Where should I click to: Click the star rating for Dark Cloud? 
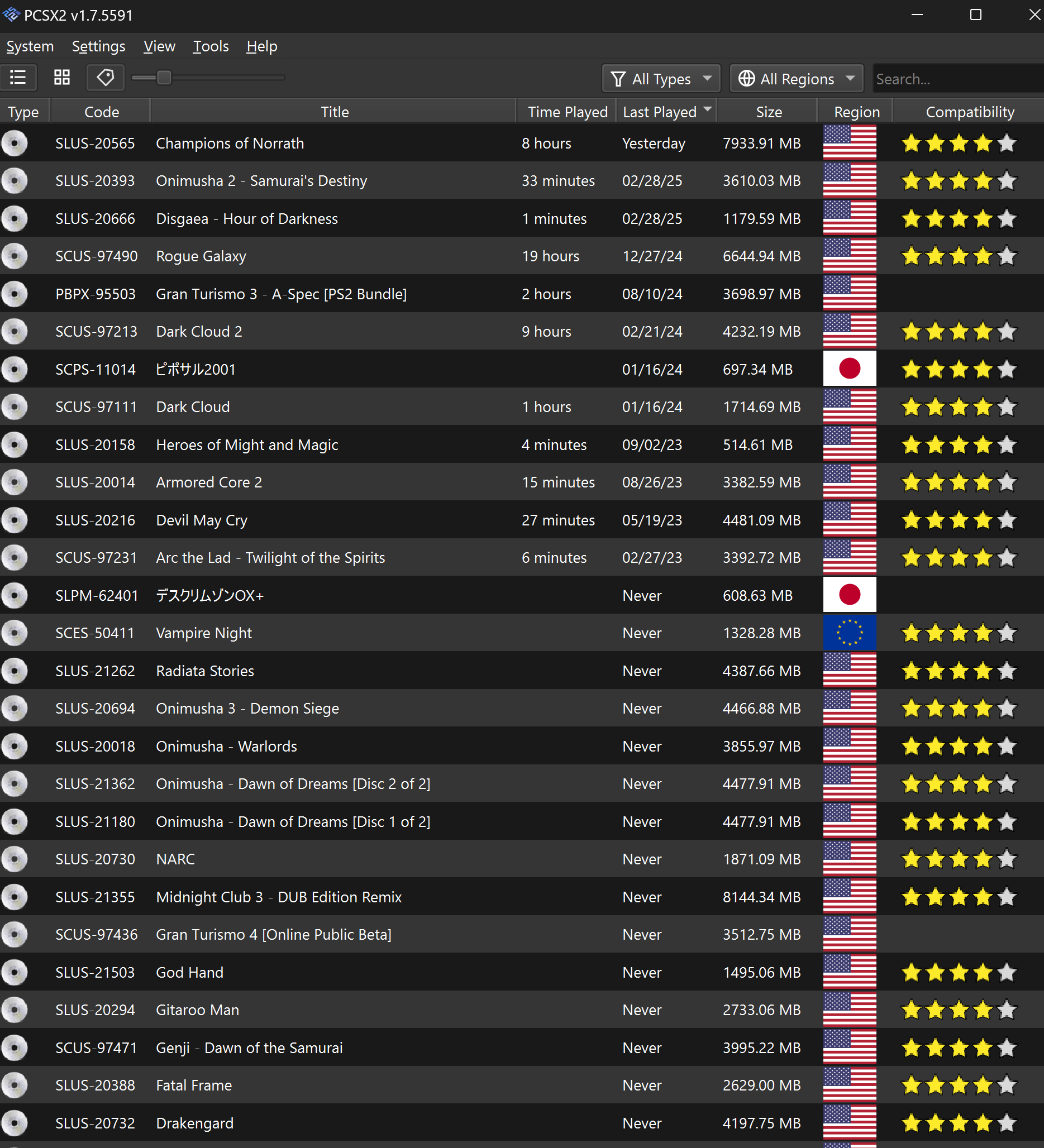tap(959, 406)
